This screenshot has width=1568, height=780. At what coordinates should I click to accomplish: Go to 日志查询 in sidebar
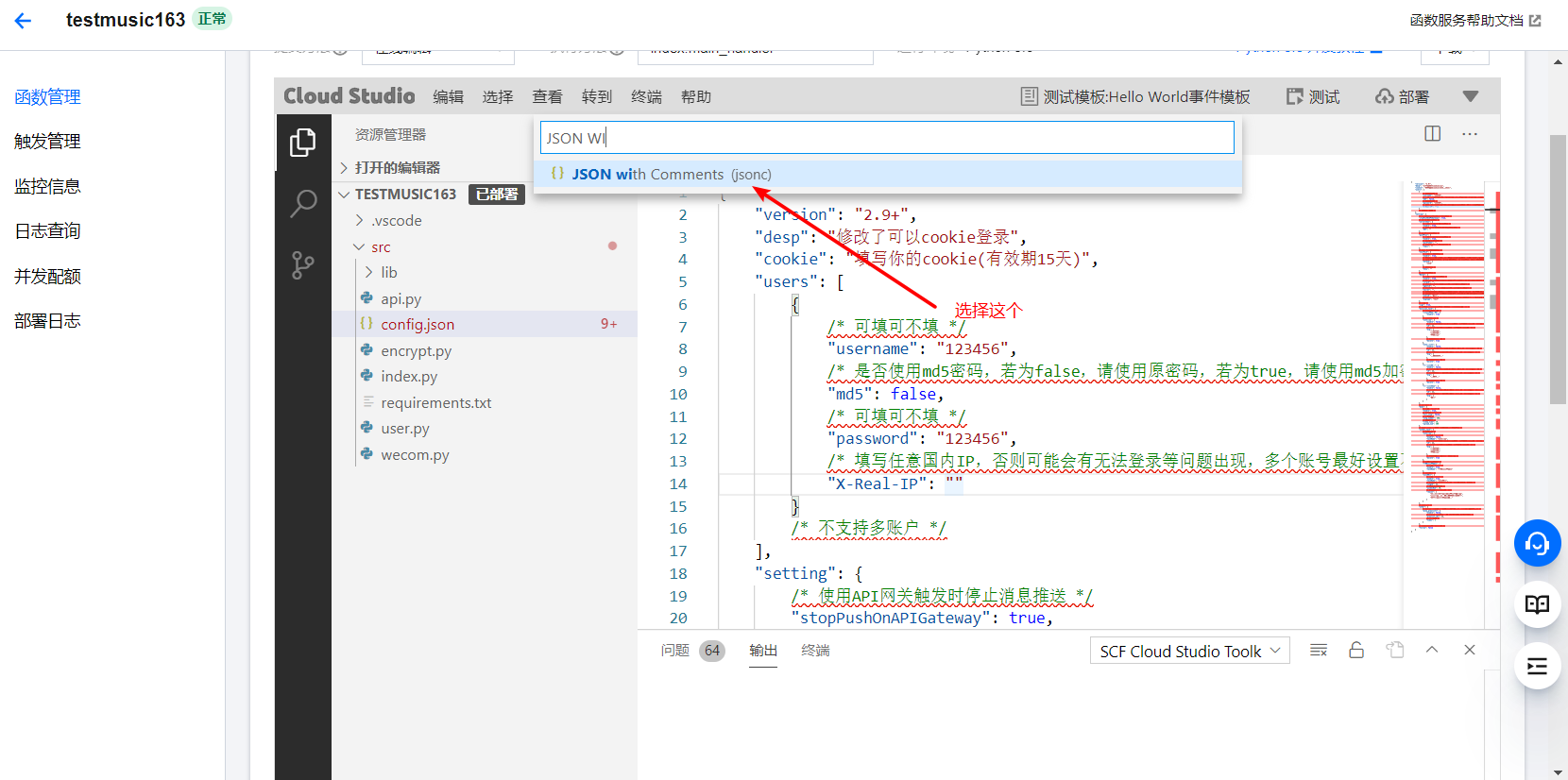click(47, 230)
